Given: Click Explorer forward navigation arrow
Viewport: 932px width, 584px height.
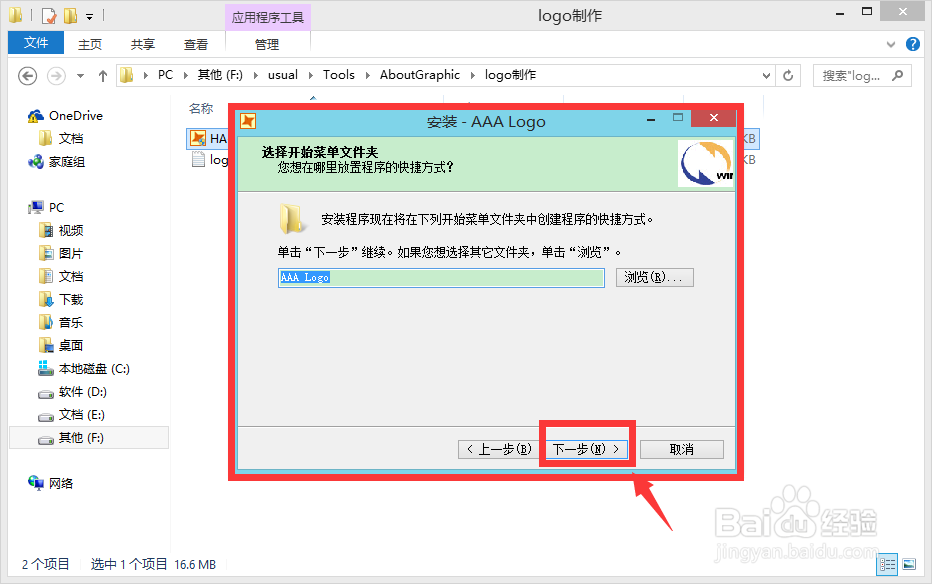Looking at the screenshot, I should [x=56, y=76].
